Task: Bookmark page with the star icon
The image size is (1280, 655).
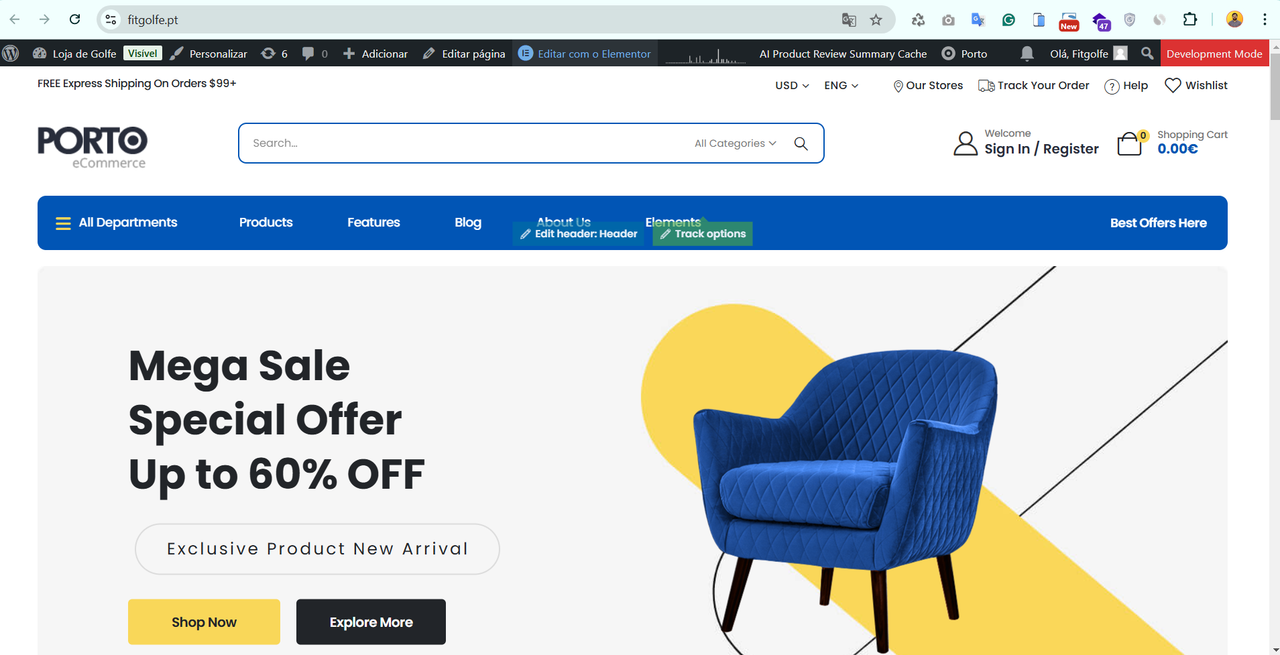Action: pos(876,19)
